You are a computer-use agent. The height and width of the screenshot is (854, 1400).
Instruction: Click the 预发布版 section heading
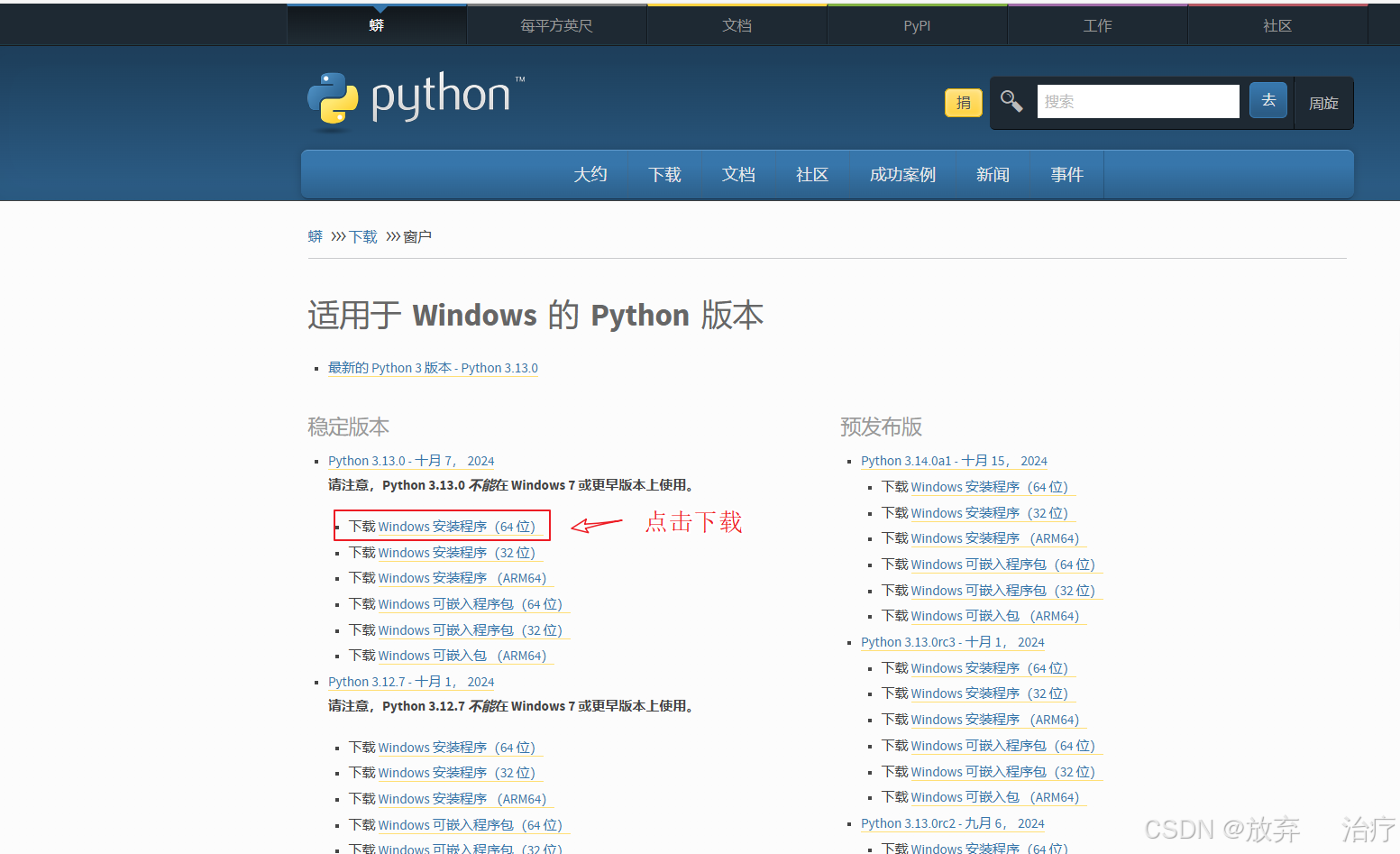click(x=881, y=427)
